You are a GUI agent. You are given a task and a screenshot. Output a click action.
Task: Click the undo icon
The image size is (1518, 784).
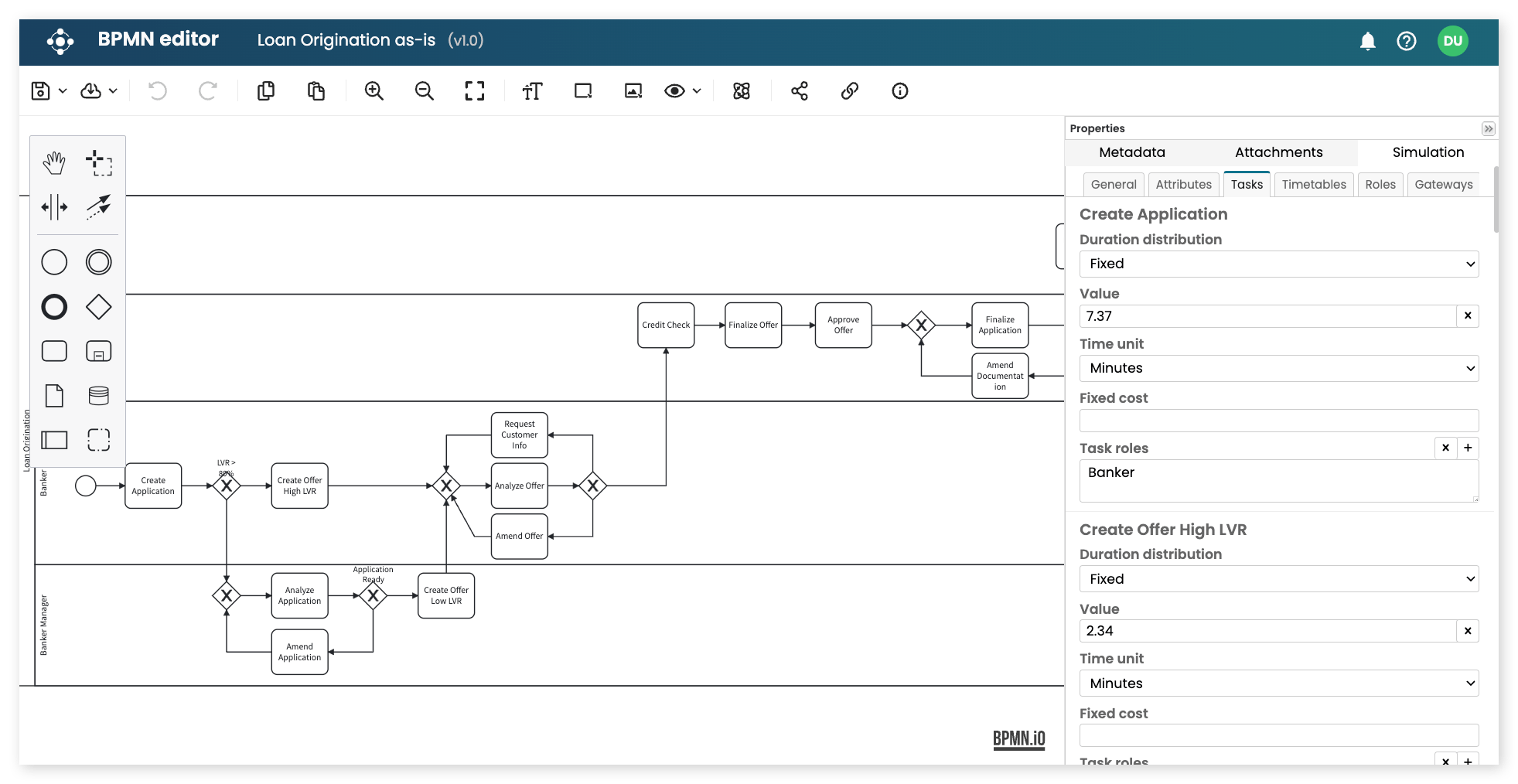point(158,91)
